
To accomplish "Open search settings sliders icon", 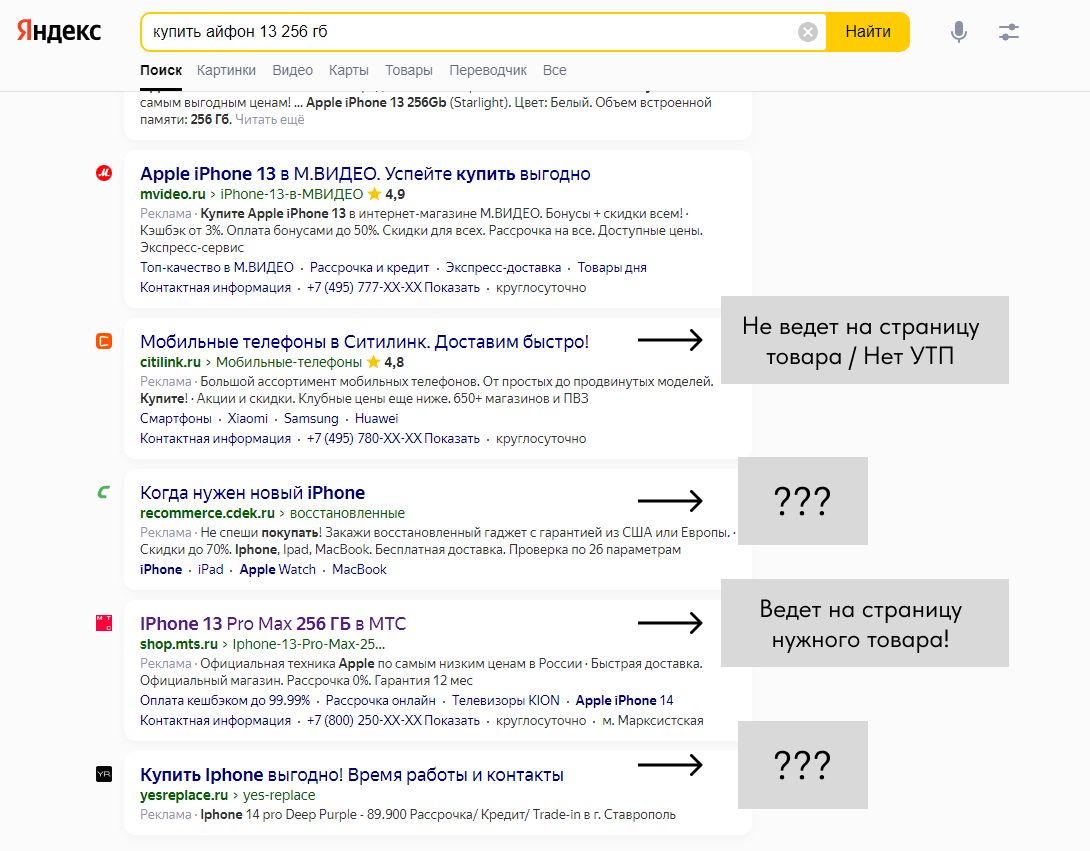I will 1009,32.
